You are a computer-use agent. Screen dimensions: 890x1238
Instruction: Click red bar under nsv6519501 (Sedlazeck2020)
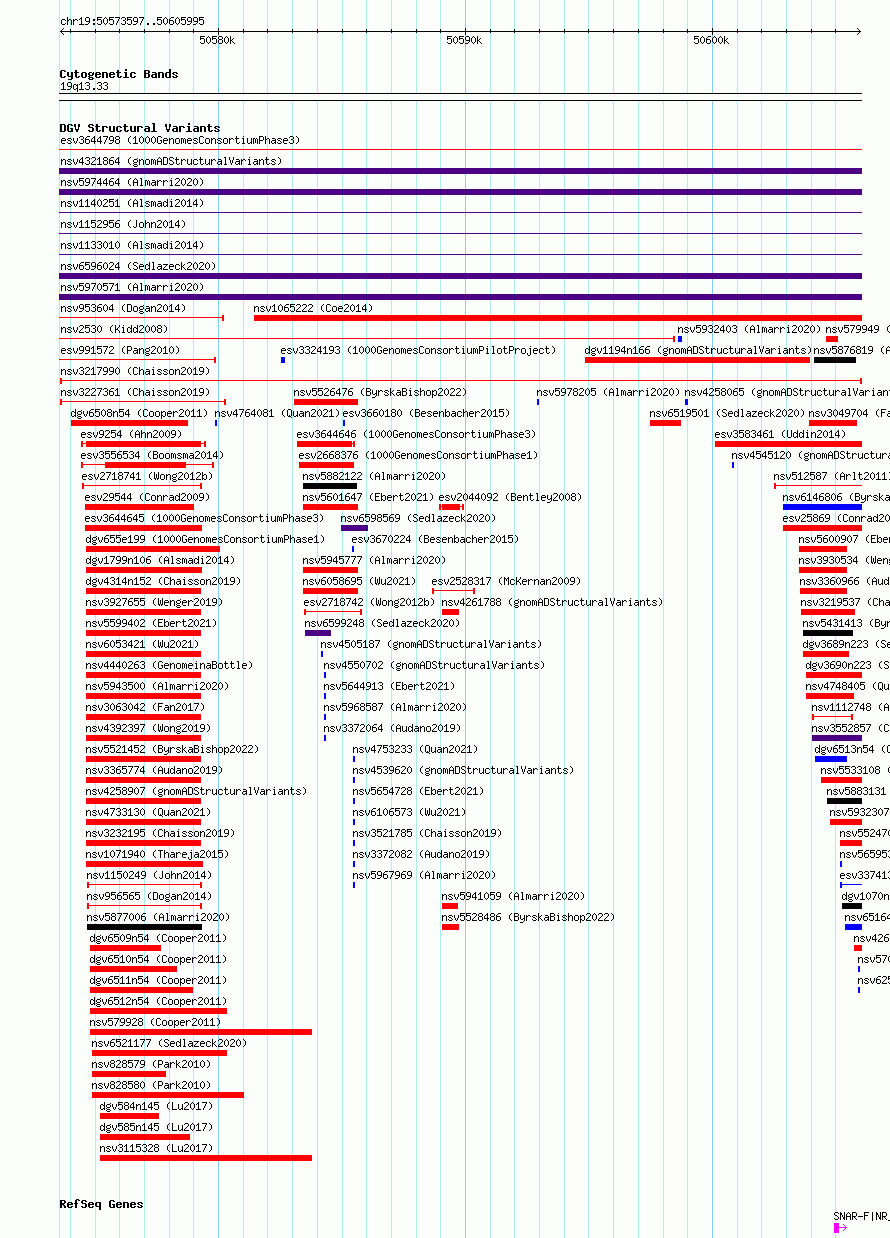(665, 423)
